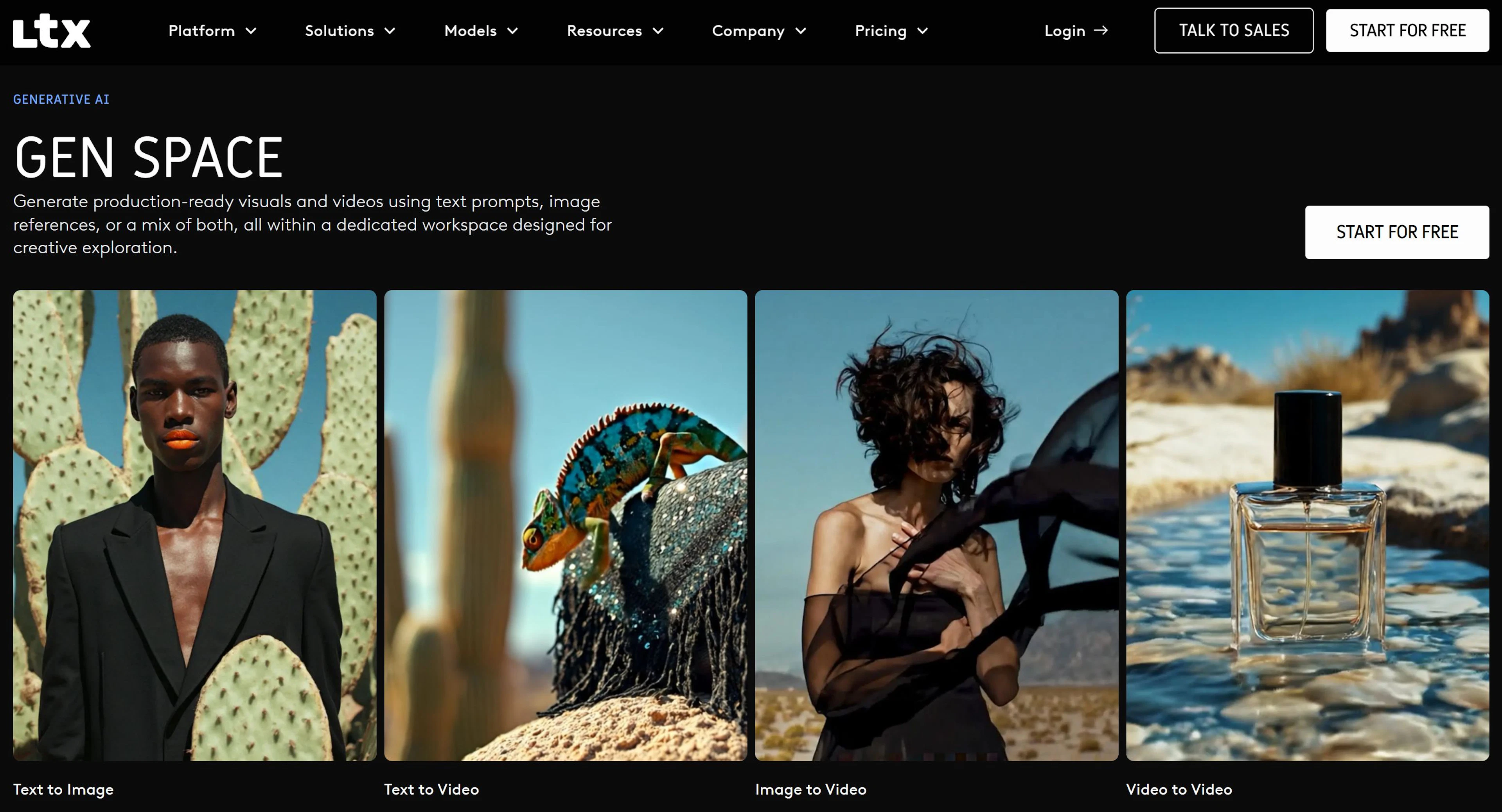
Task: Expand the Models menu chevron
Action: pos(512,31)
